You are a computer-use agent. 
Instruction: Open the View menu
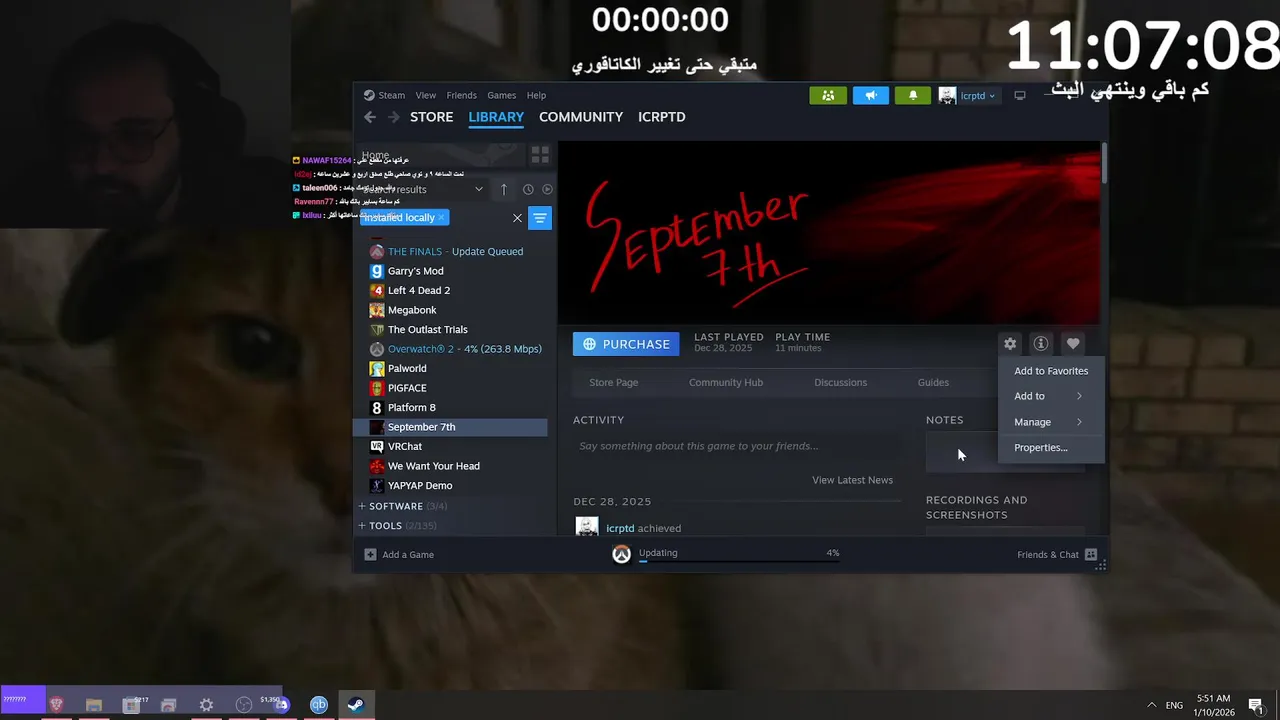(x=426, y=95)
